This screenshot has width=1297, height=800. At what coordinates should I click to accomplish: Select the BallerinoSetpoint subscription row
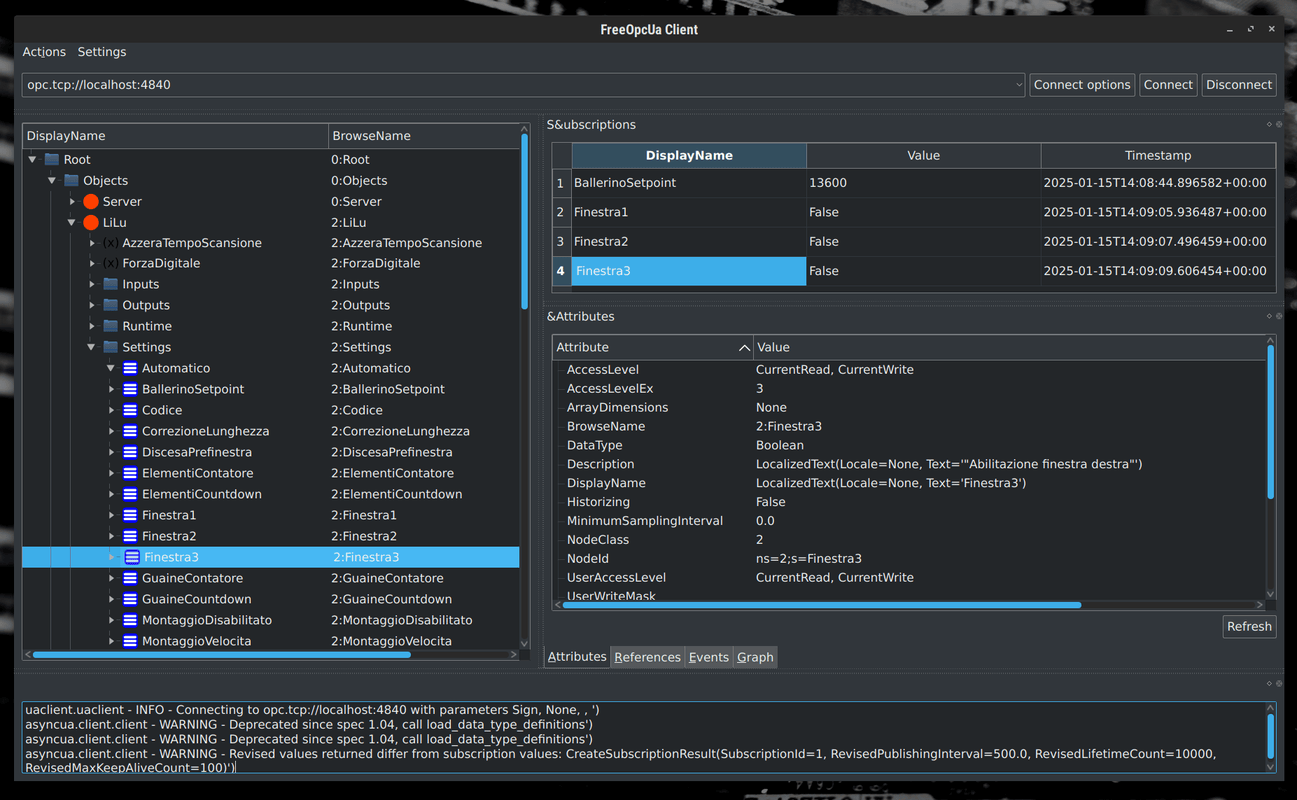(688, 183)
